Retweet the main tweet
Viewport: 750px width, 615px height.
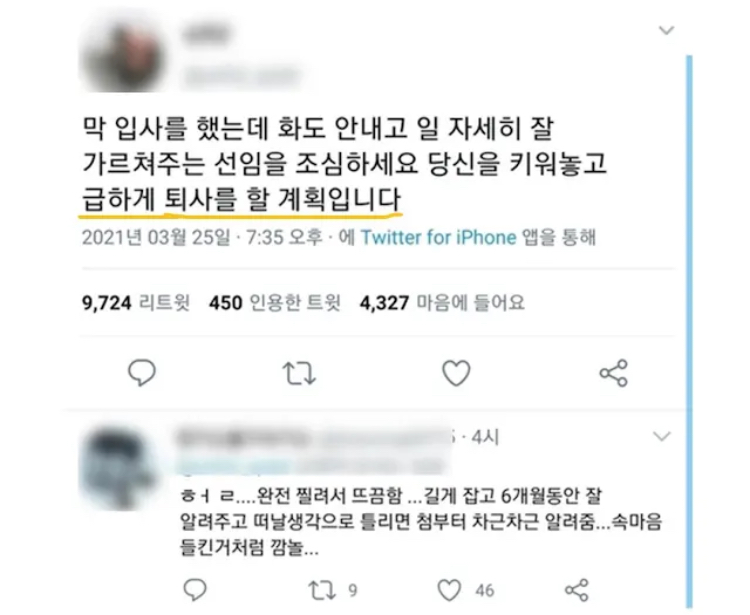point(299,373)
